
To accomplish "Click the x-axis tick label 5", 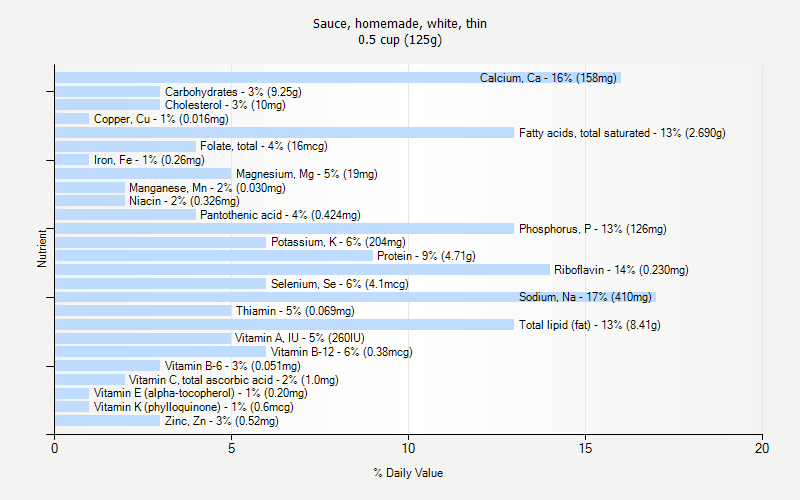I will pyautogui.click(x=231, y=448).
